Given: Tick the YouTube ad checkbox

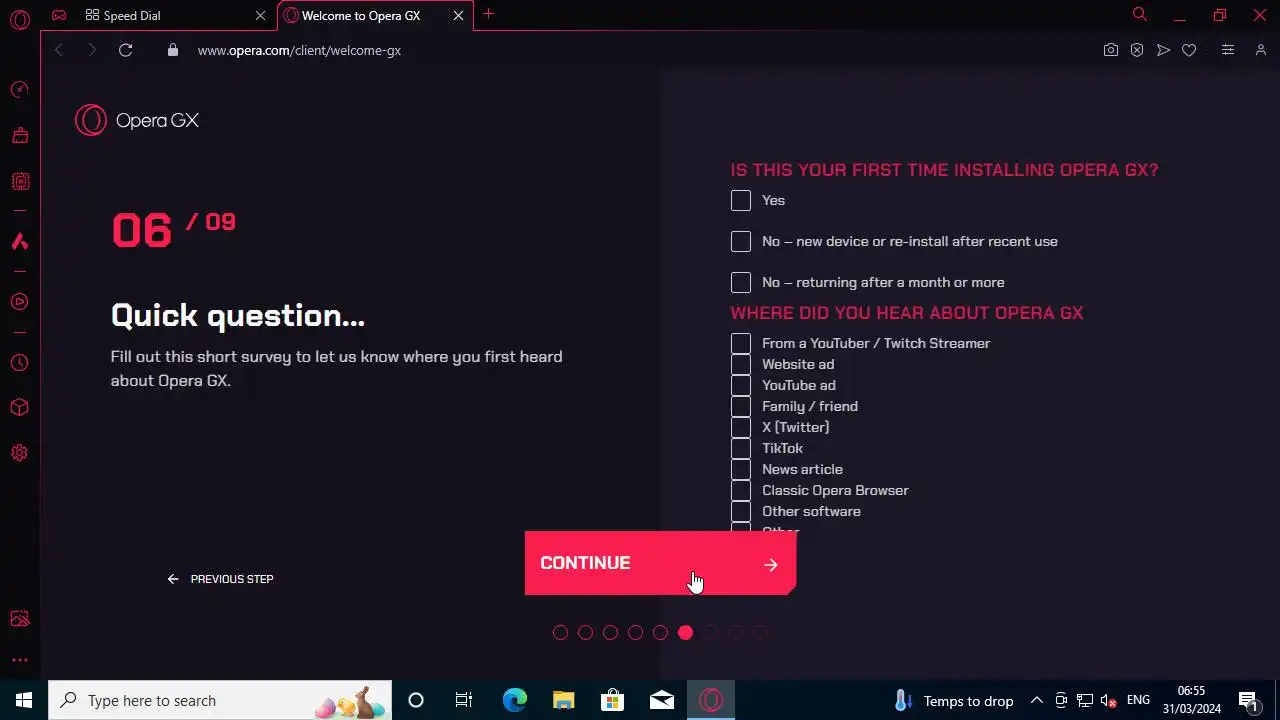Looking at the screenshot, I should [741, 385].
